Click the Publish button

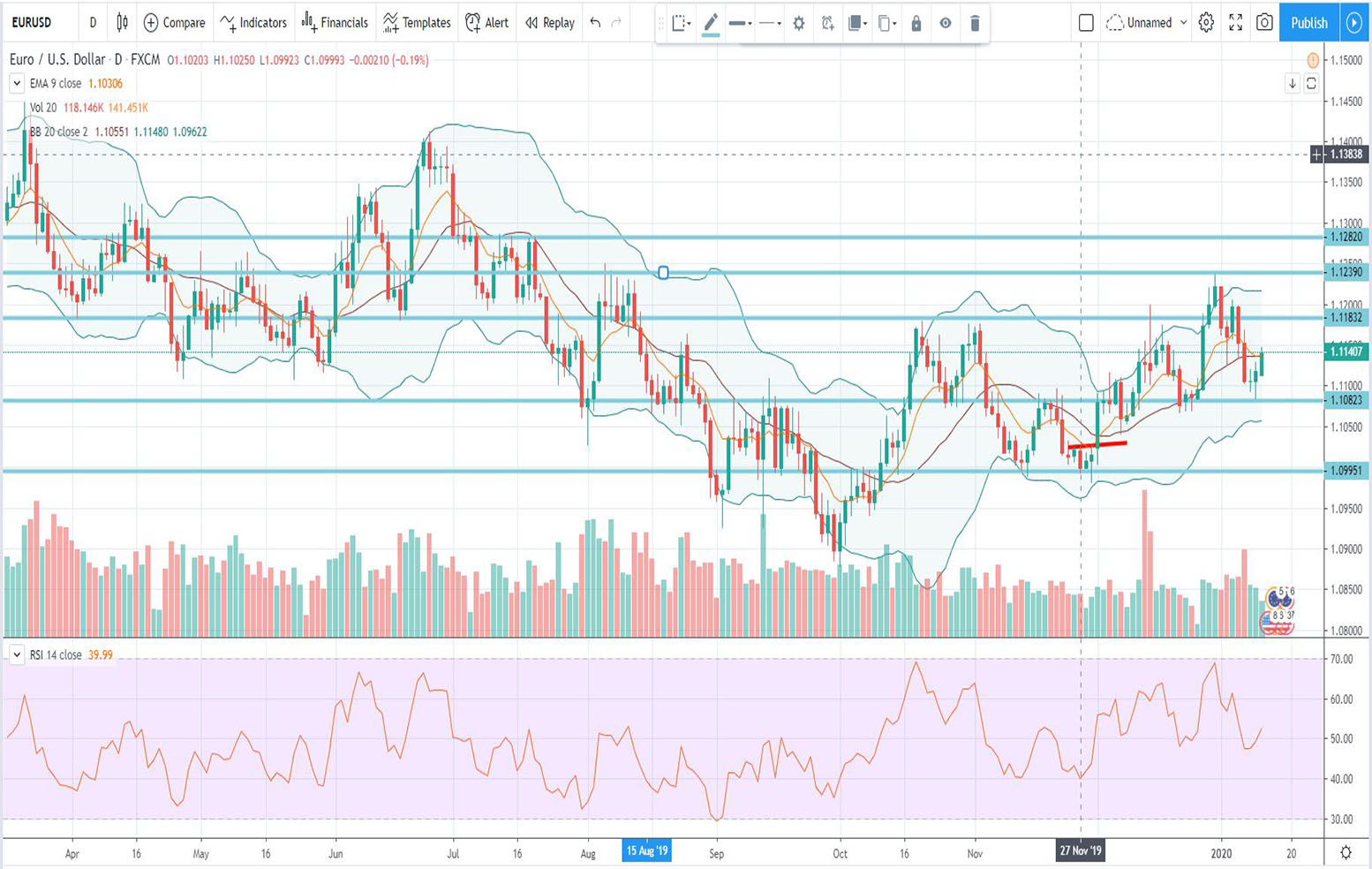1308,23
